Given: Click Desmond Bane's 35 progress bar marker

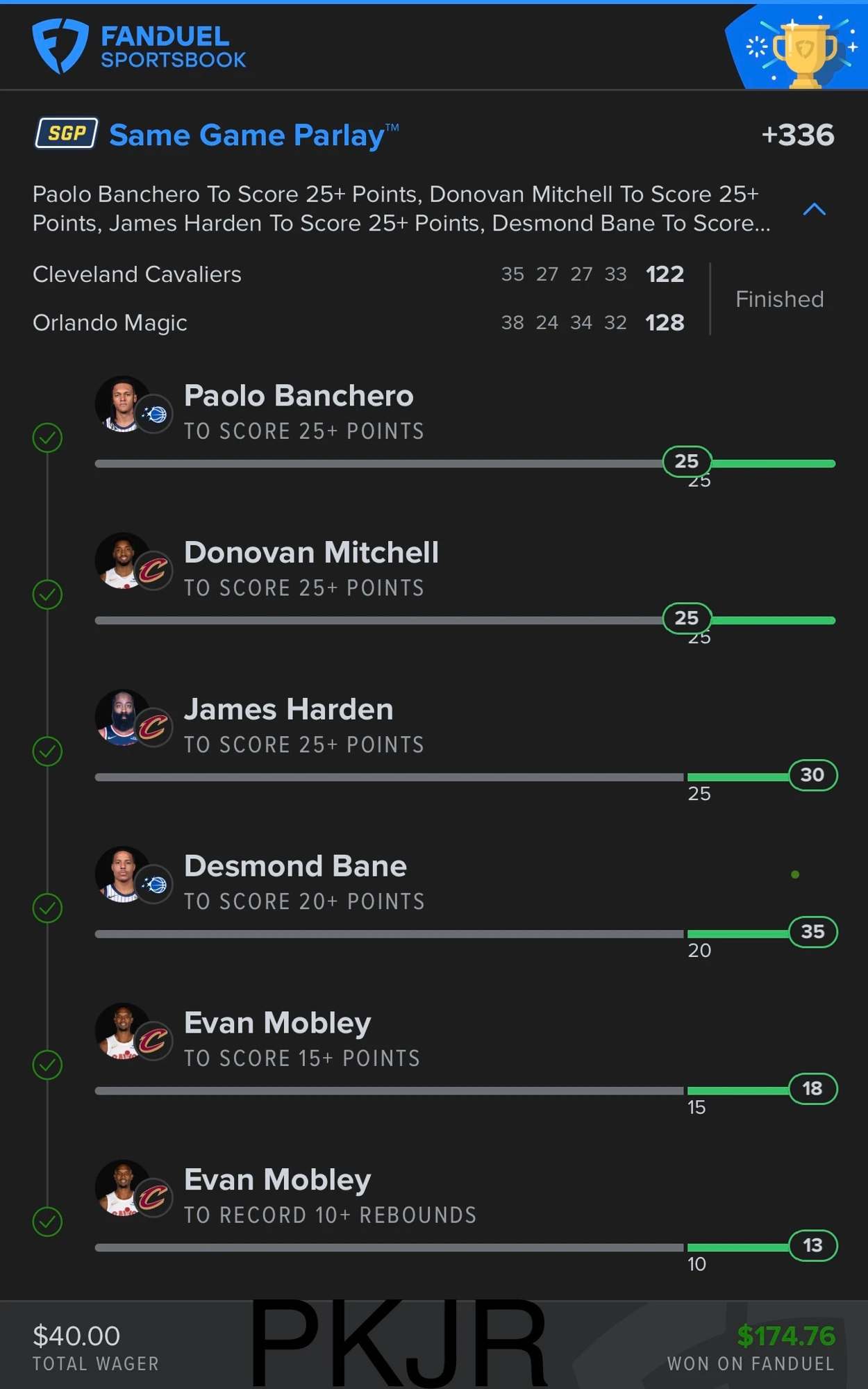Looking at the screenshot, I should [x=812, y=931].
